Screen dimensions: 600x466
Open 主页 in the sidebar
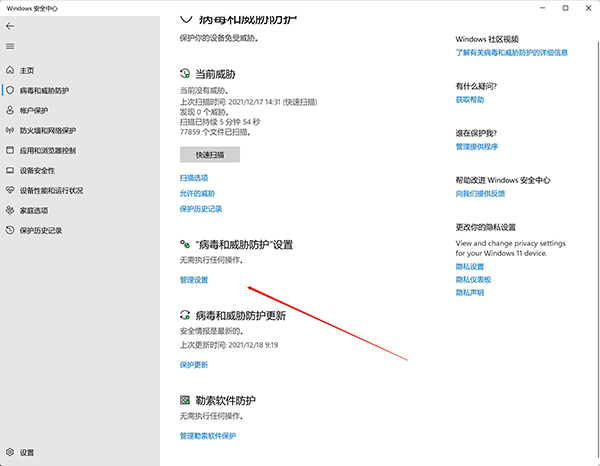27,71
